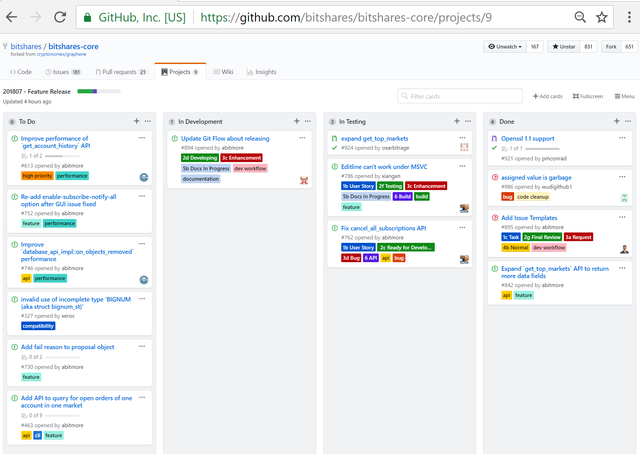Click avatar on 'on_objects_removed performance' card
640x454 pixels.
point(144,280)
